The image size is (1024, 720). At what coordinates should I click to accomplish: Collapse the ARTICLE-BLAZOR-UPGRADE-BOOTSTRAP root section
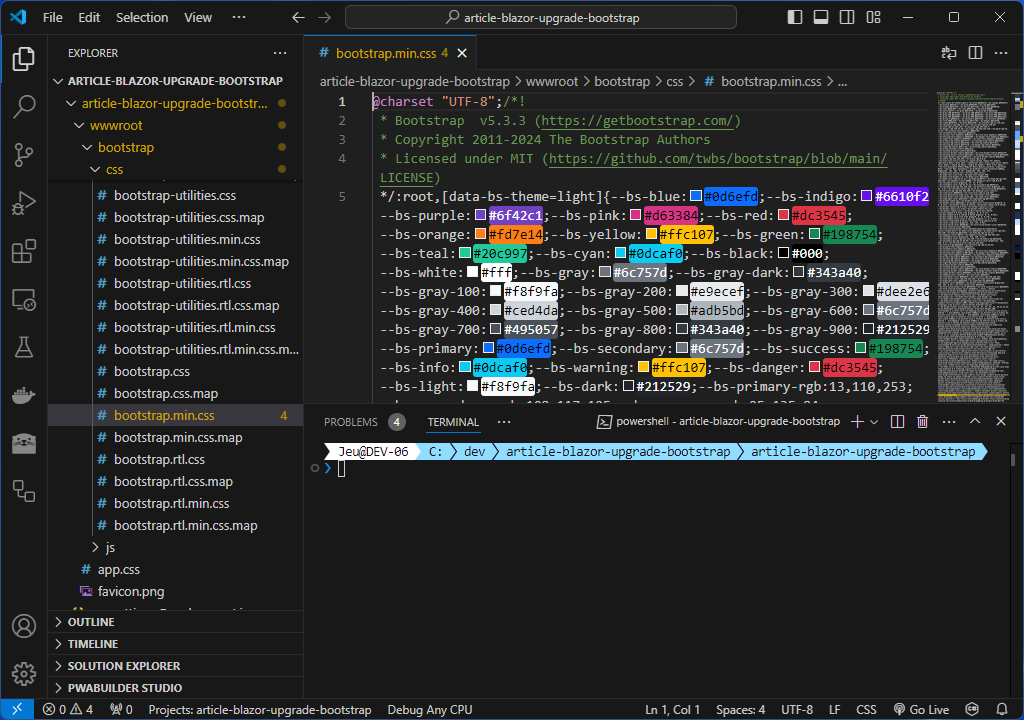coord(174,81)
